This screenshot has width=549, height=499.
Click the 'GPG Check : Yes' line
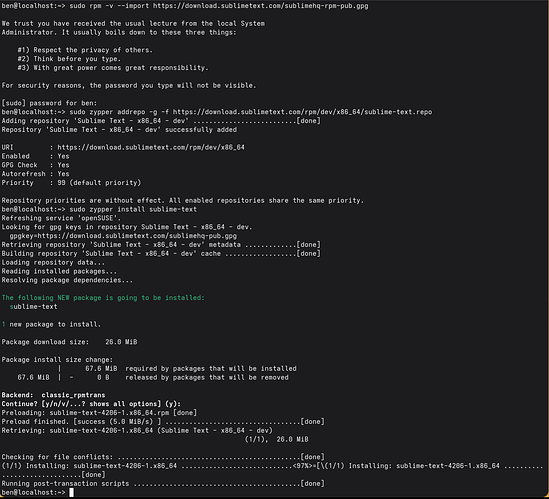pos(35,165)
